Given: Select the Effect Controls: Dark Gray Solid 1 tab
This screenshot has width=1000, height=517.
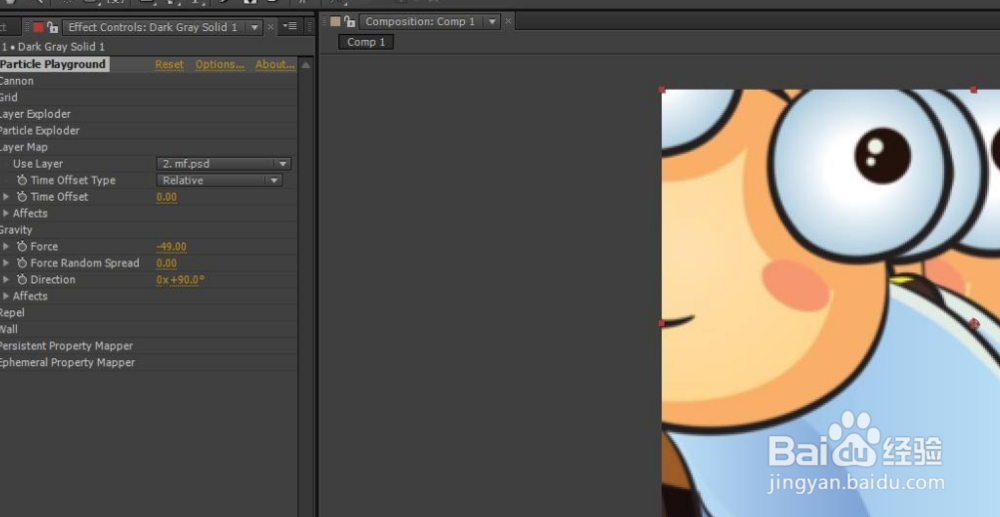Looking at the screenshot, I should [x=153, y=27].
